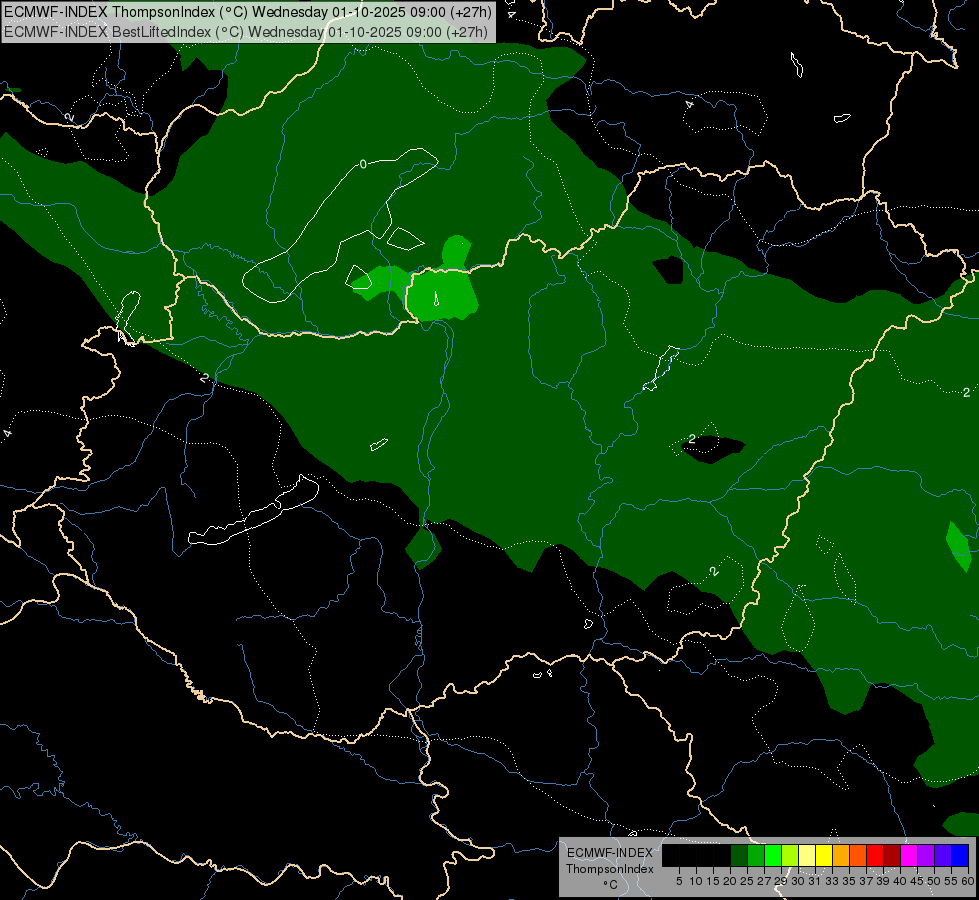Click the BestLiftedIndex title line in header

click(x=246, y=31)
